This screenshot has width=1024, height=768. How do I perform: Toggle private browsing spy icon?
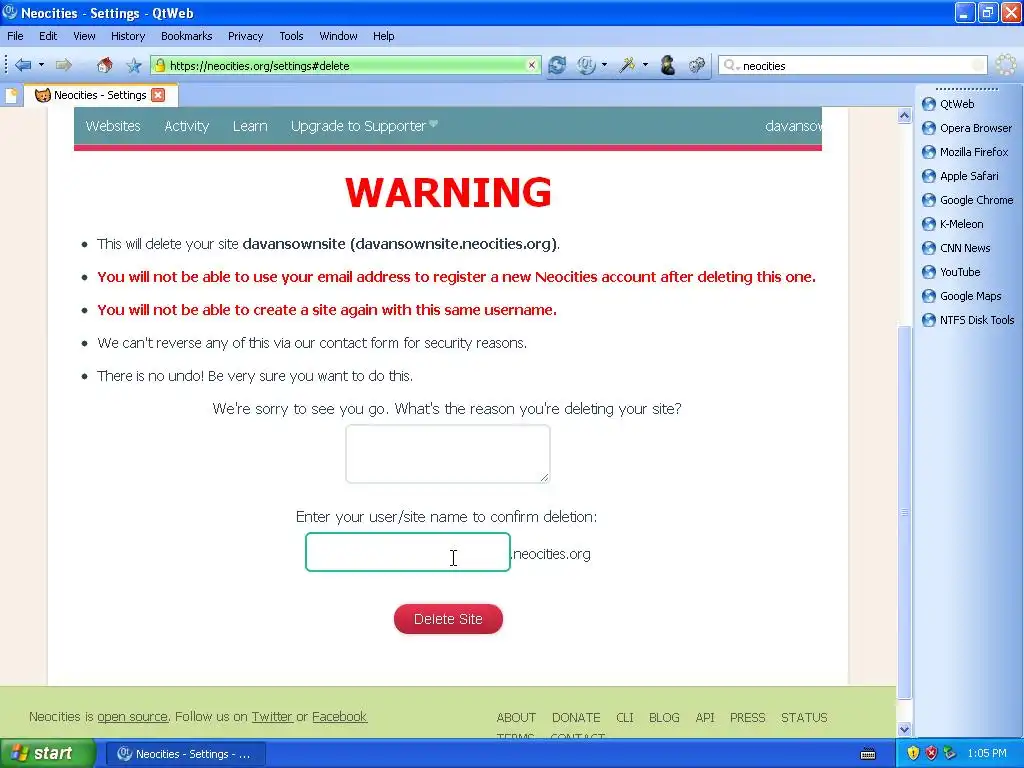(x=667, y=65)
